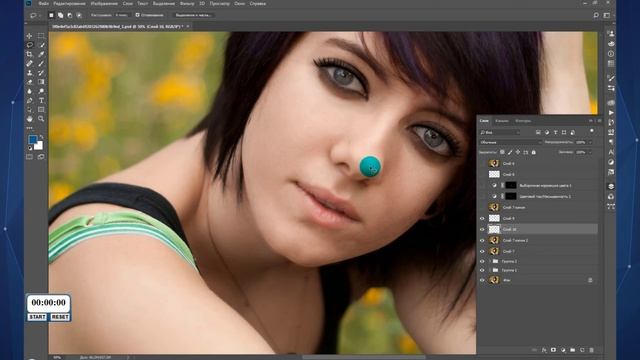Toggle the Сглаживание checkbox in options bar
This screenshot has width=640, height=360.
[x=138, y=15]
